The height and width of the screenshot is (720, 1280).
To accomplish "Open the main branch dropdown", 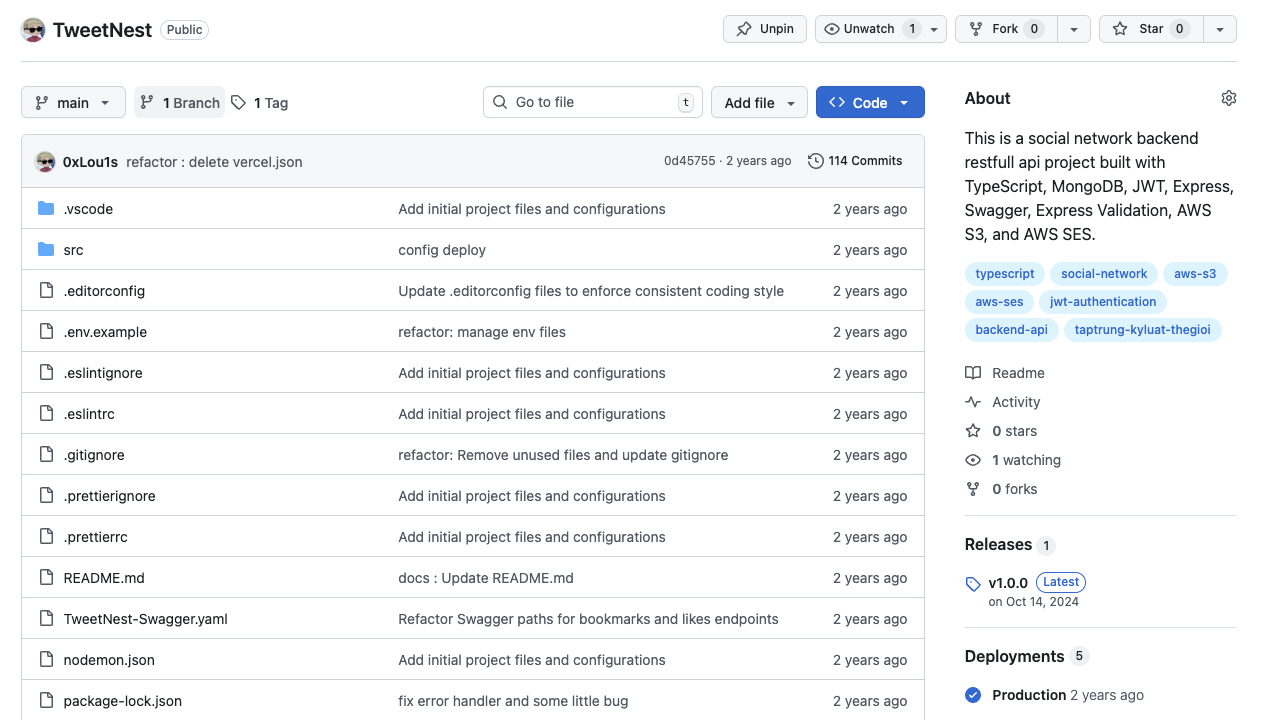I will (73, 103).
